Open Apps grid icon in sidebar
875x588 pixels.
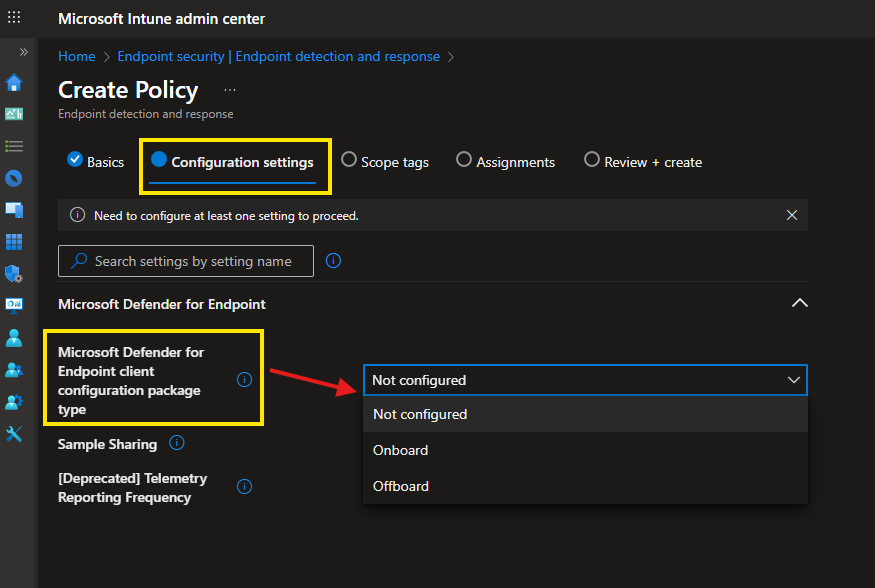[x=14, y=242]
